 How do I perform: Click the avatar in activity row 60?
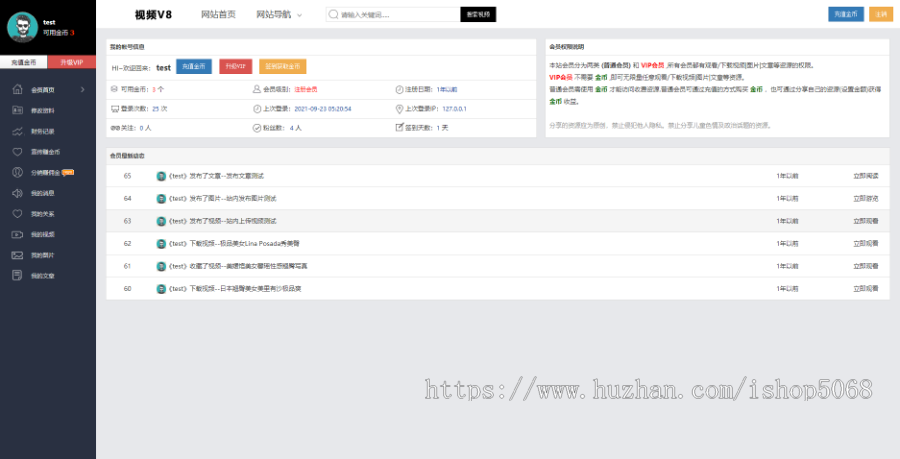(x=161, y=289)
